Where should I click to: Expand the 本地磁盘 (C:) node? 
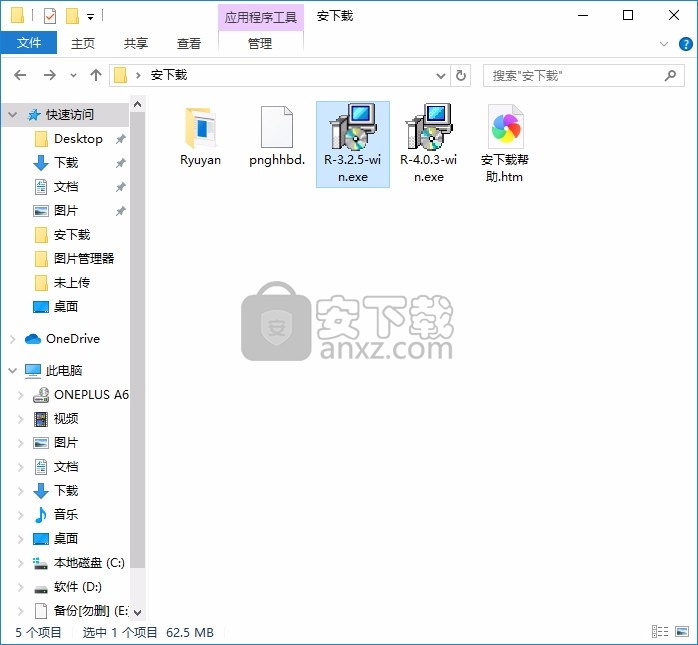click(20, 563)
